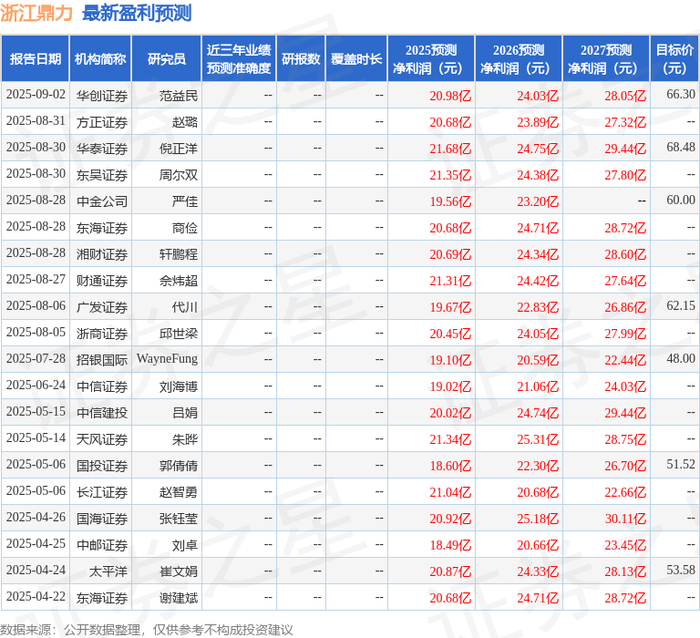Click target price 53.58
The image size is (700, 638).
[681, 570]
